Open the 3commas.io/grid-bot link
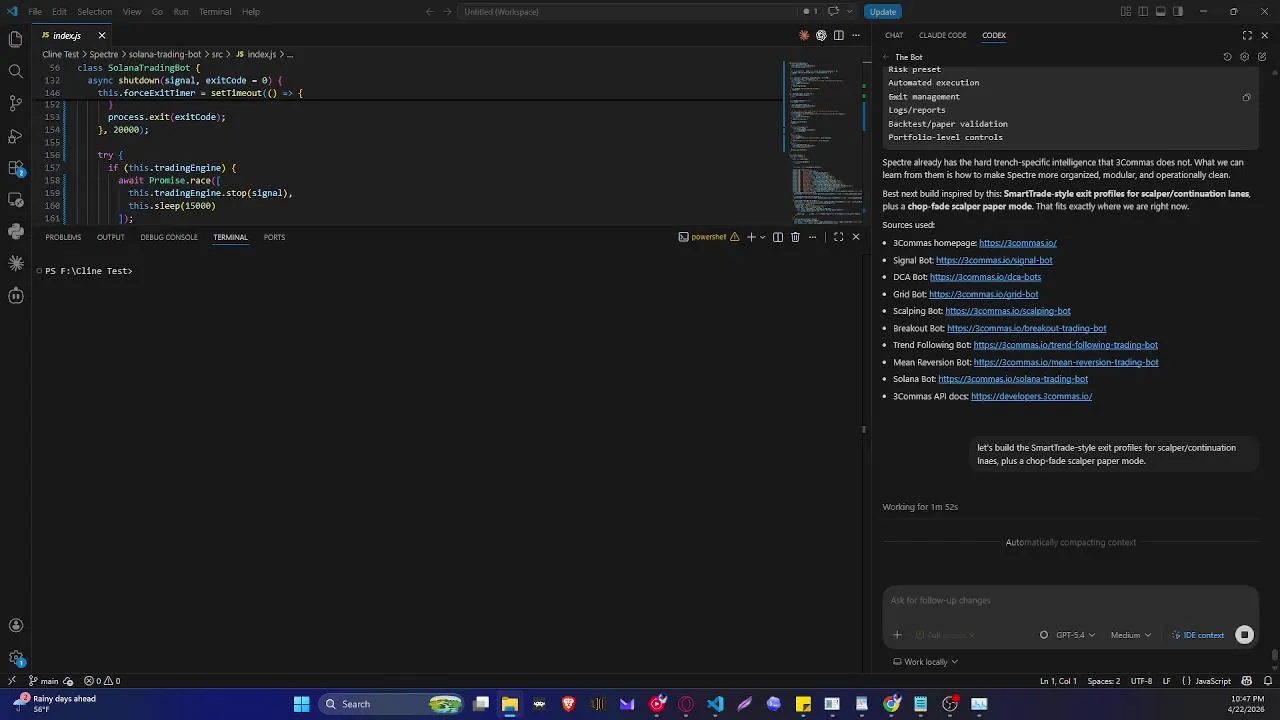 click(x=984, y=294)
